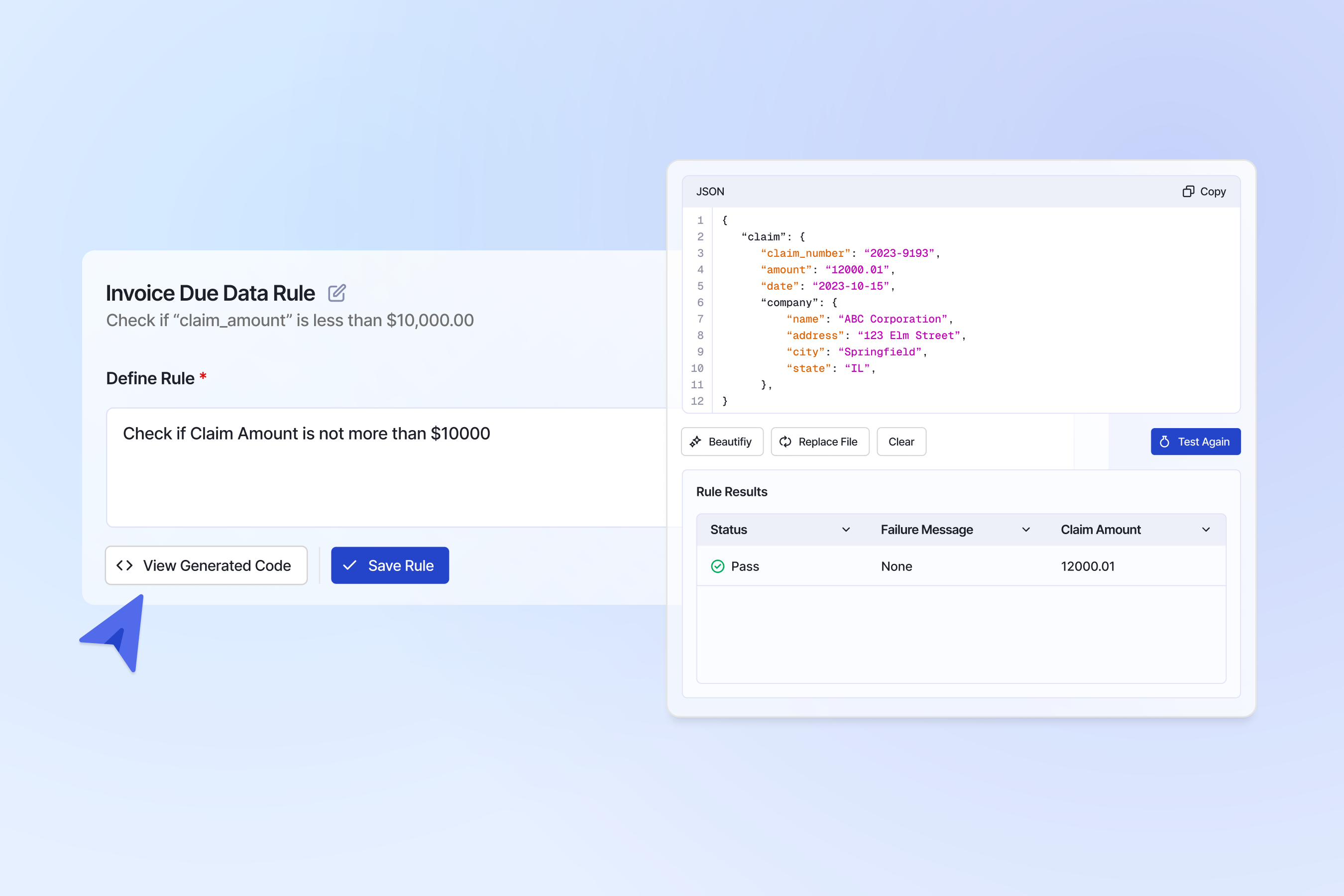Click the green Pass status check icon

click(x=717, y=566)
